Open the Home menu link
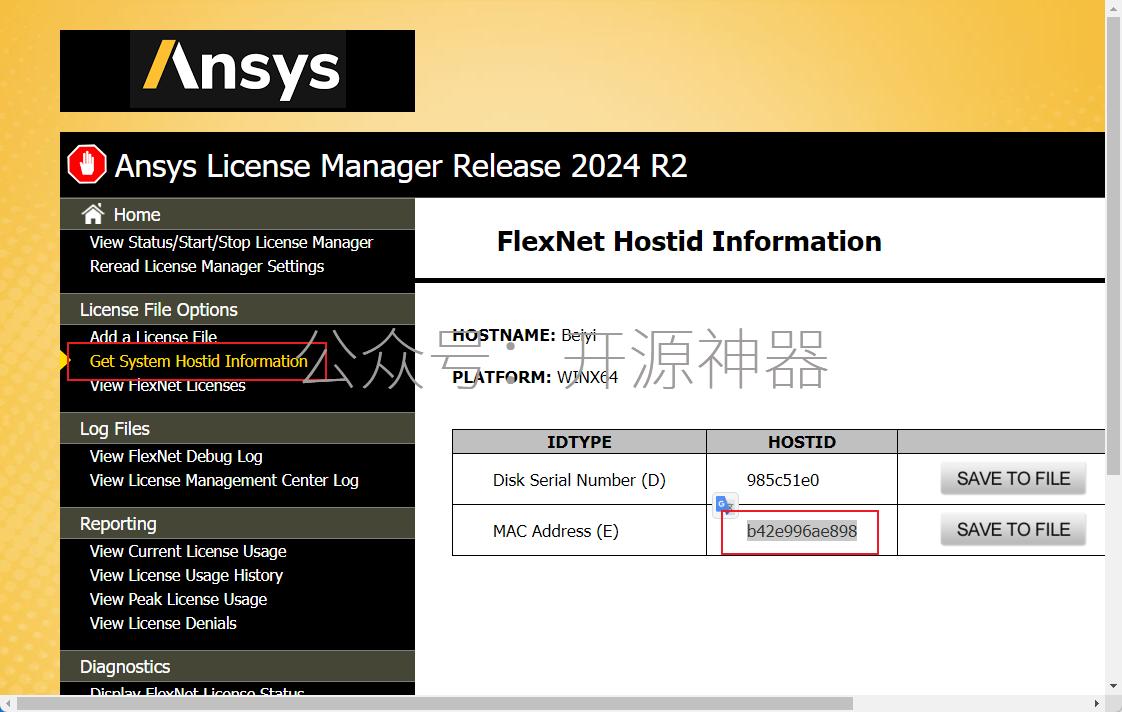This screenshot has height=712, width=1122. click(x=137, y=215)
